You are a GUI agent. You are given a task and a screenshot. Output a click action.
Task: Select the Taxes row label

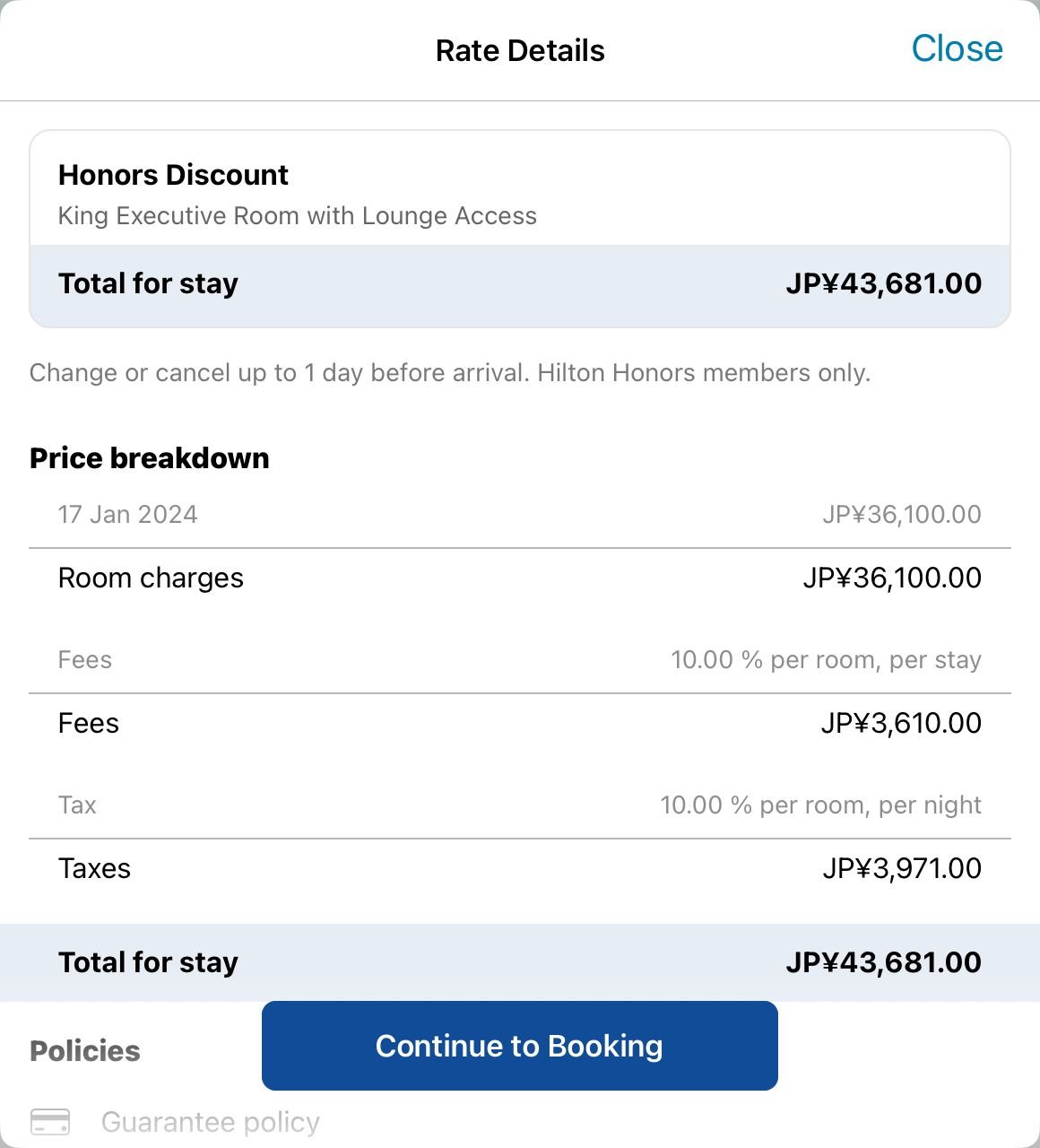point(94,869)
